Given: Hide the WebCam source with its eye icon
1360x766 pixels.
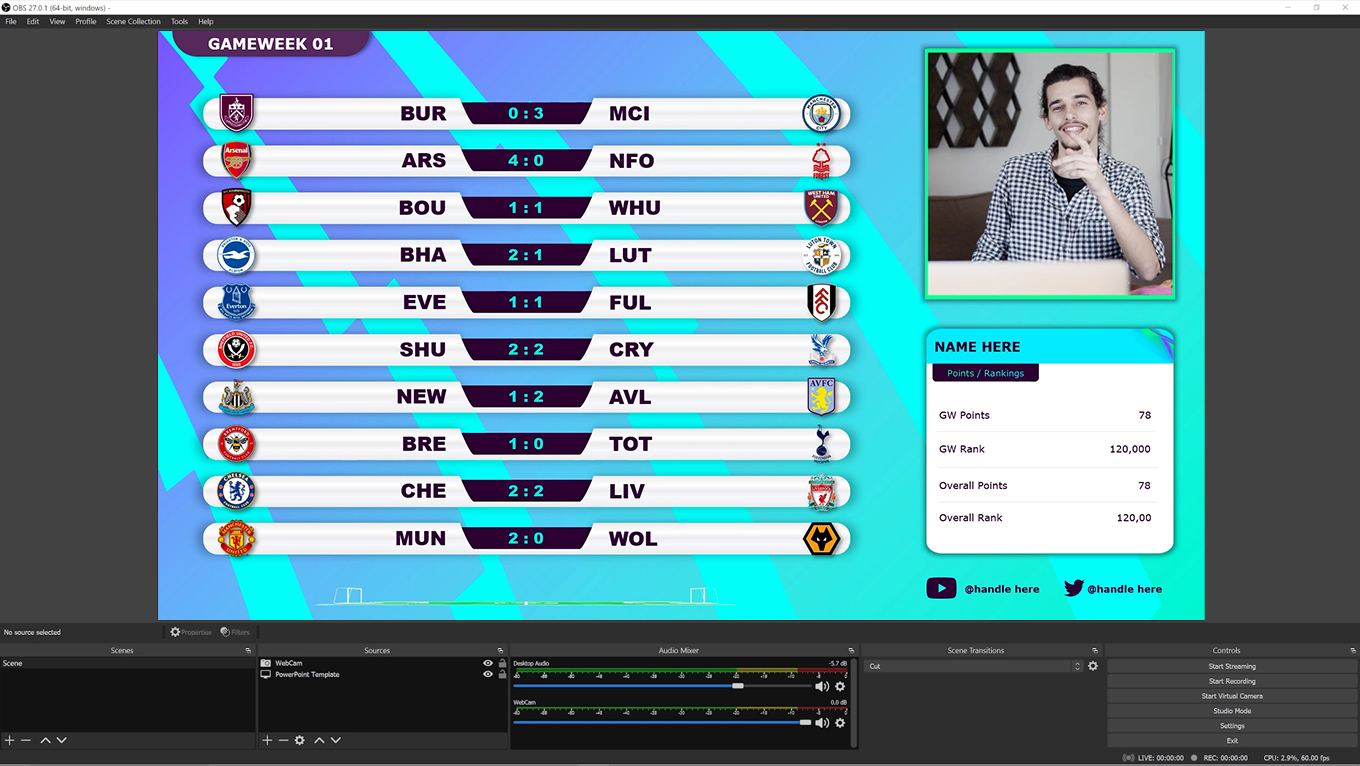Looking at the screenshot, I should (x=487, y=662).
